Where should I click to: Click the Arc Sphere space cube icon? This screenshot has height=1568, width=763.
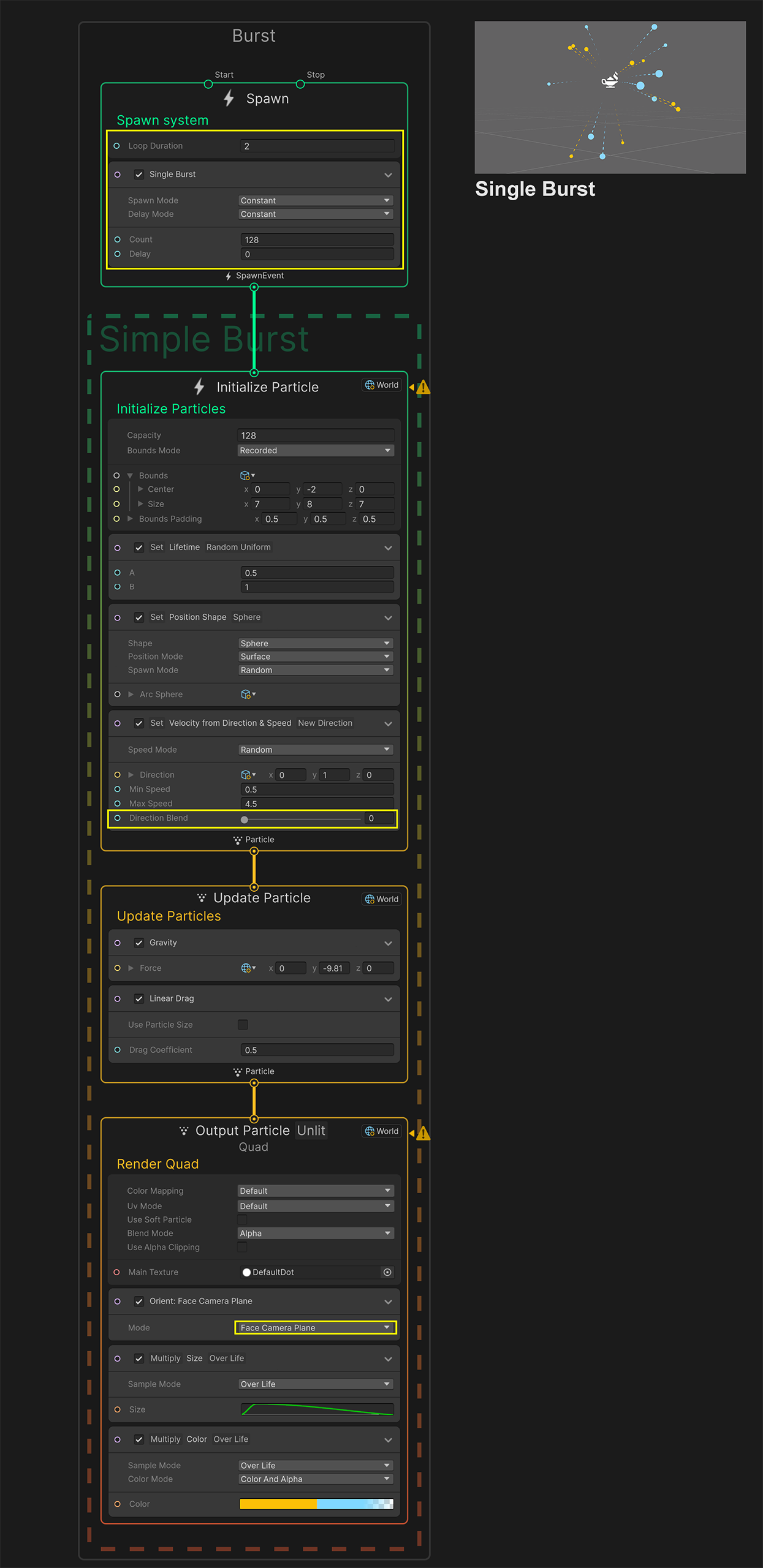point(248,695)
